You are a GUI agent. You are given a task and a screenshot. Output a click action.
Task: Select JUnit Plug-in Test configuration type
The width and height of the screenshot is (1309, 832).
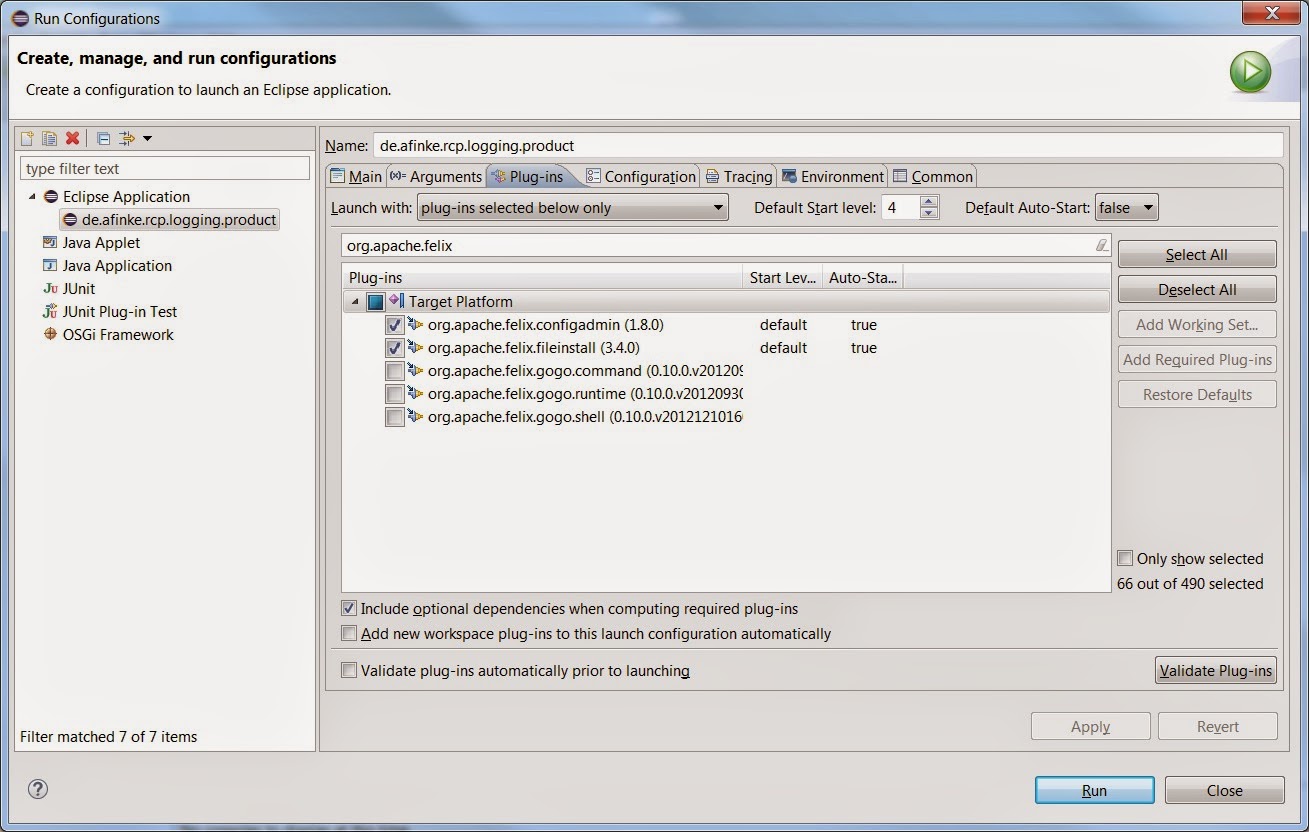coord(120,311)
